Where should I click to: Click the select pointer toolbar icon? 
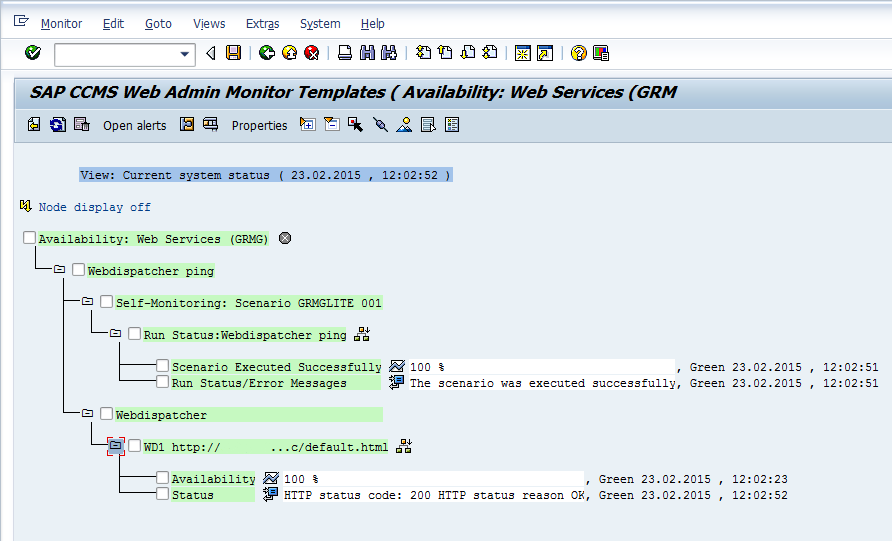coord(356,125)
